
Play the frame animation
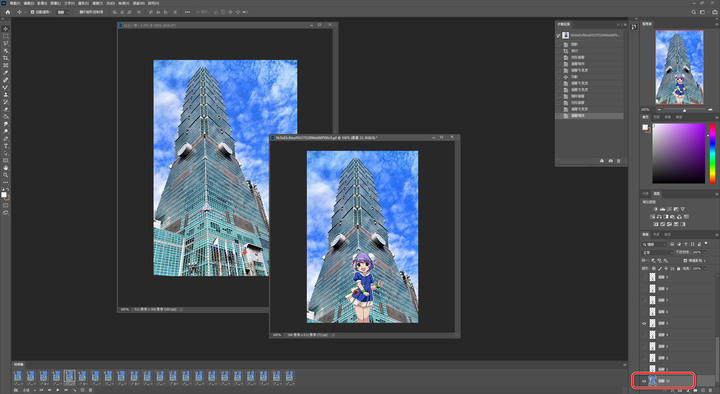click(57, 390)
